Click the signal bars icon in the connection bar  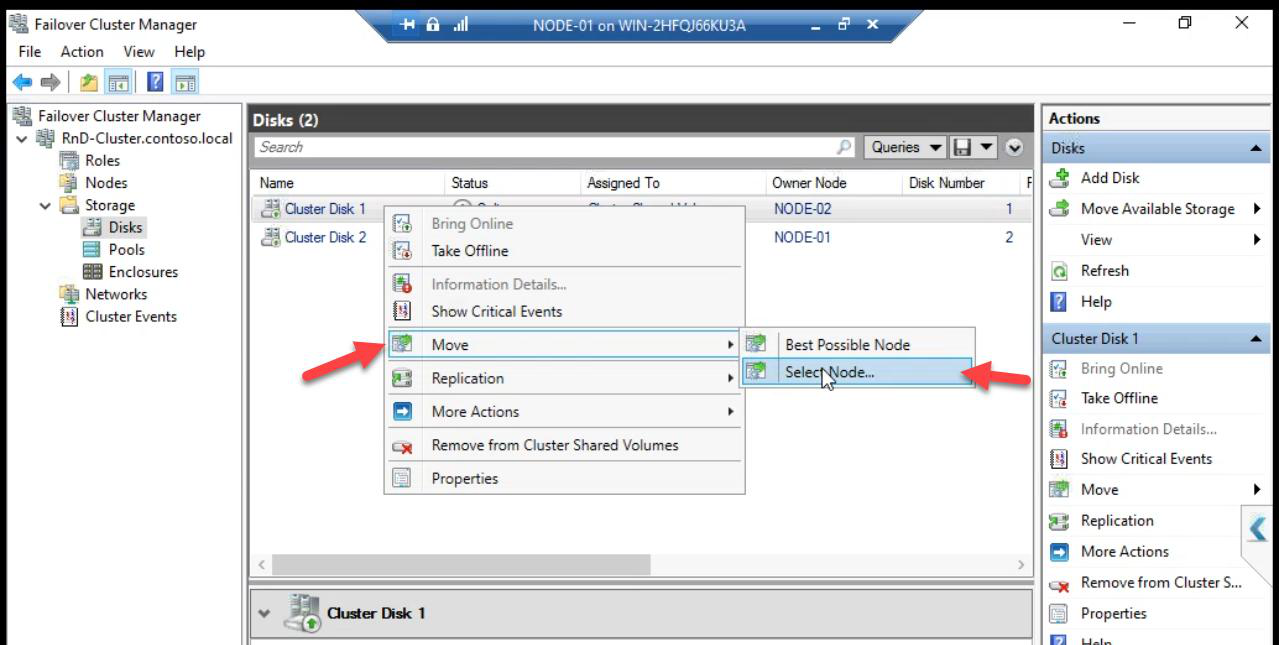coord(461,25)
